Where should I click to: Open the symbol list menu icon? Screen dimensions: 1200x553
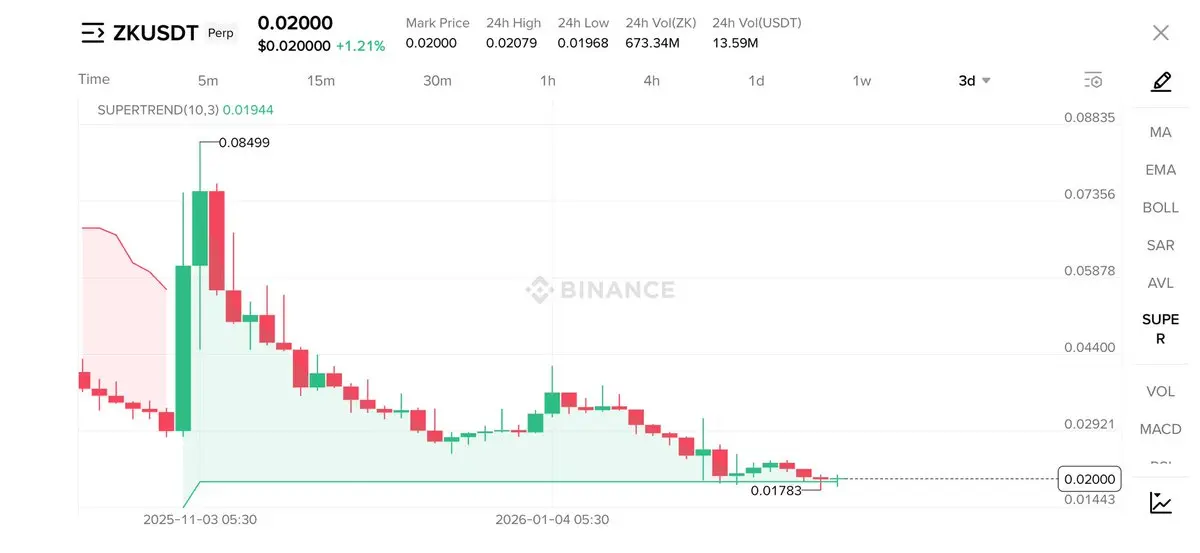coord(92,33)
